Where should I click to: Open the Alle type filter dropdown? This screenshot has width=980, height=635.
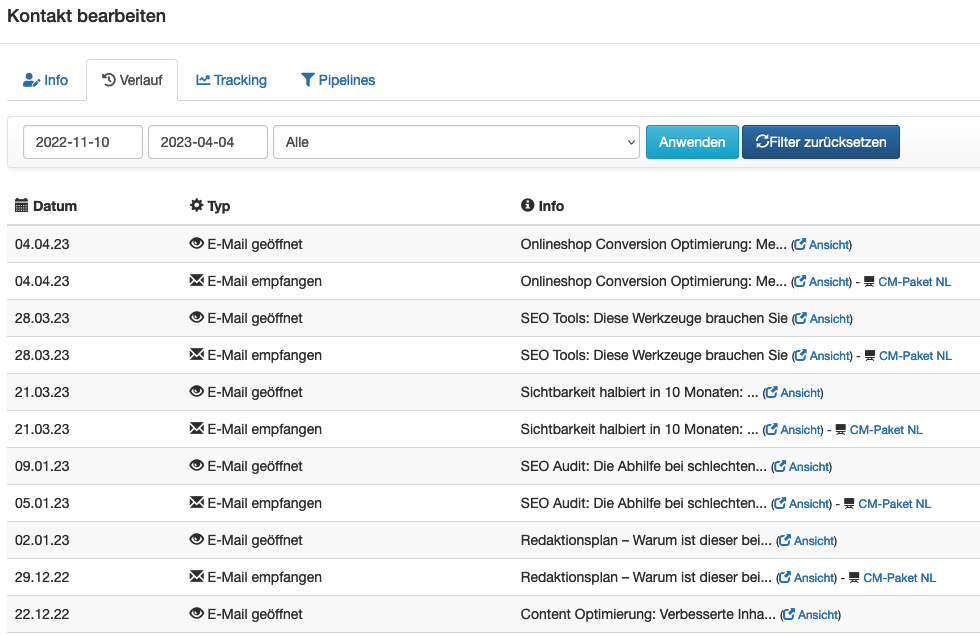click(456, 142)
